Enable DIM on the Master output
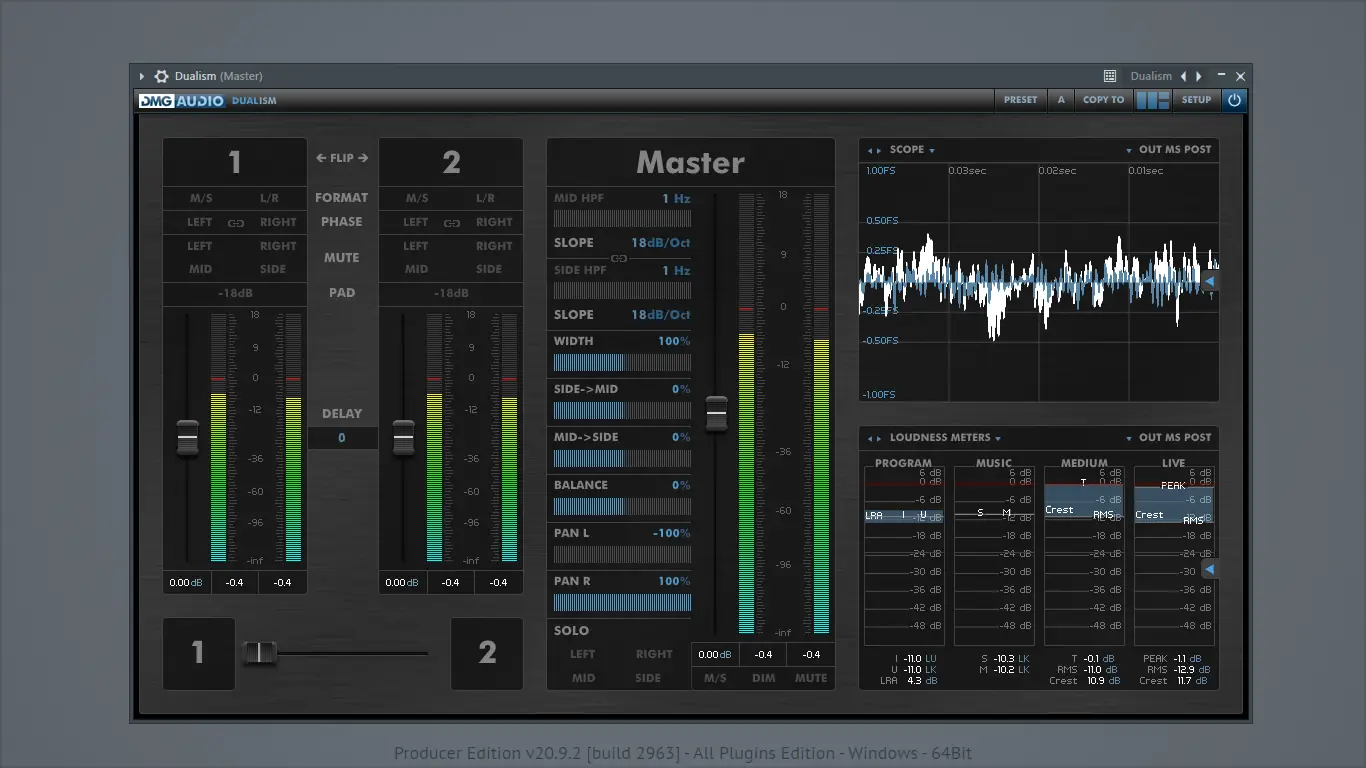The image size is (1366, 768). click(764, 678)
